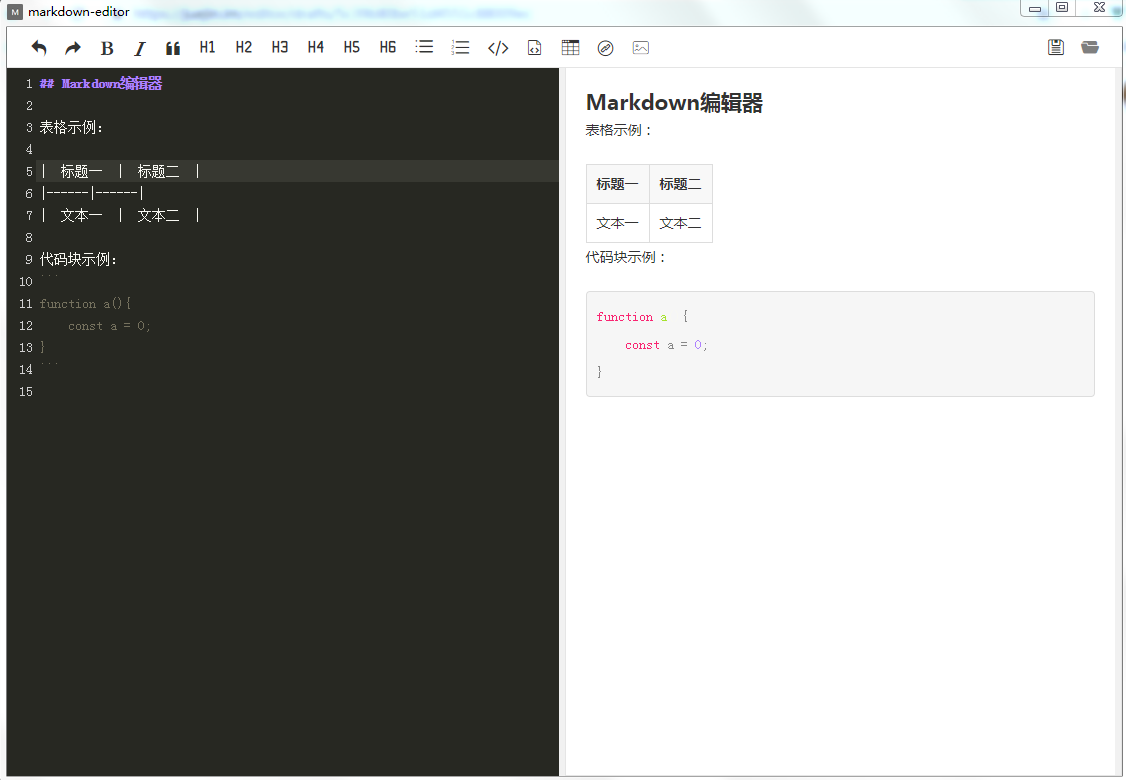Click empty editor line 15
The width and height of the screenshot is (1126, 780).
297,391
